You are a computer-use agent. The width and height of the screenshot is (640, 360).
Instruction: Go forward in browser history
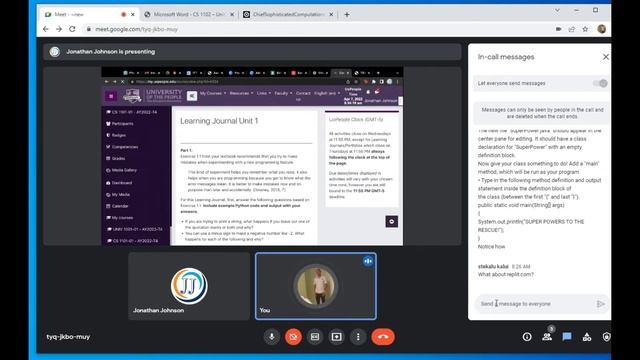59,29
